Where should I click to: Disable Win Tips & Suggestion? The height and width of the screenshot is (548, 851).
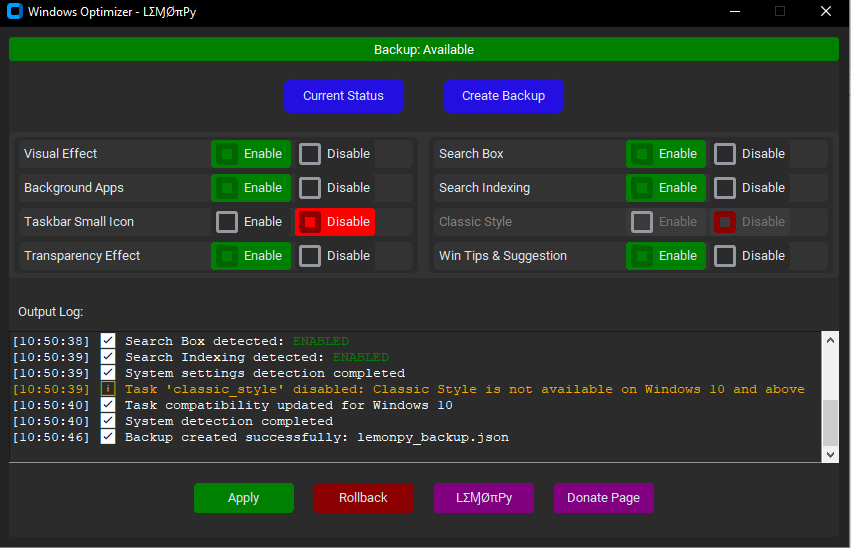pyautogui.click(x=751, y=256)
